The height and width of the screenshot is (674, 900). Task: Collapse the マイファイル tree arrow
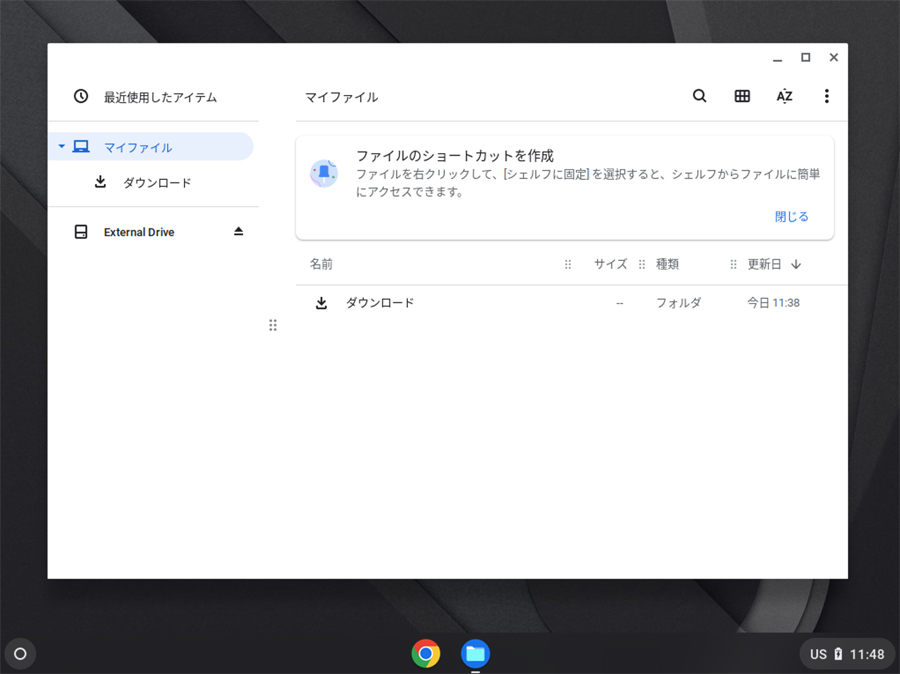point(61,147)
